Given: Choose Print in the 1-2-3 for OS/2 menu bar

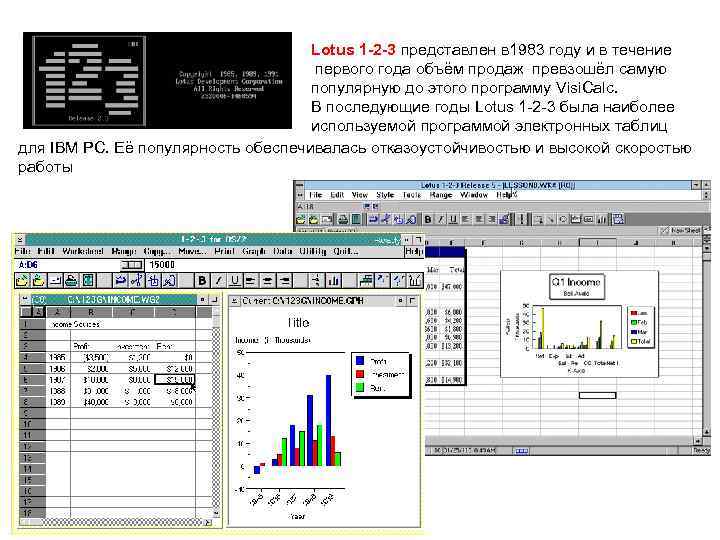Looking at the screenshot, I should point(225,251).
